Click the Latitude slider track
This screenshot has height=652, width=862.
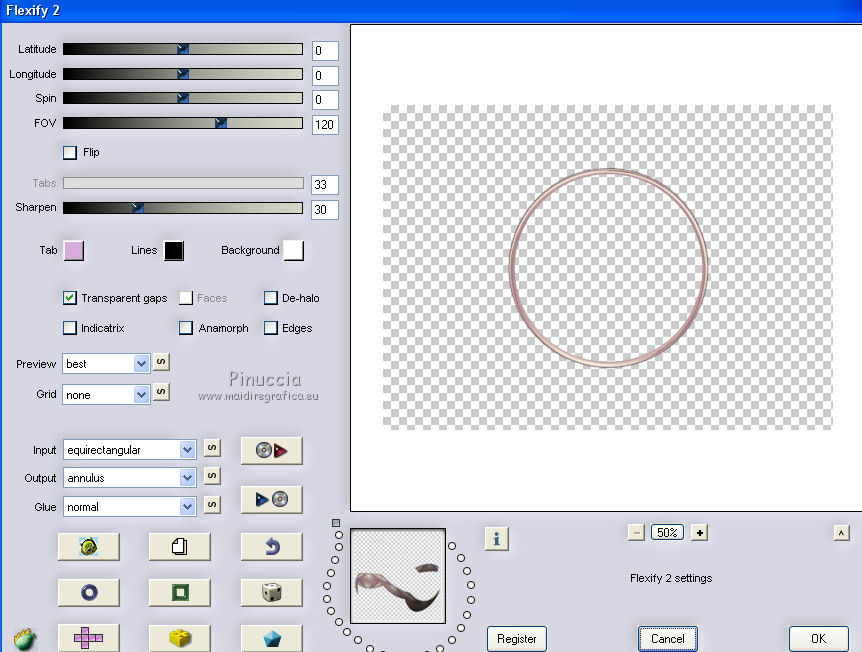point(183,49)
